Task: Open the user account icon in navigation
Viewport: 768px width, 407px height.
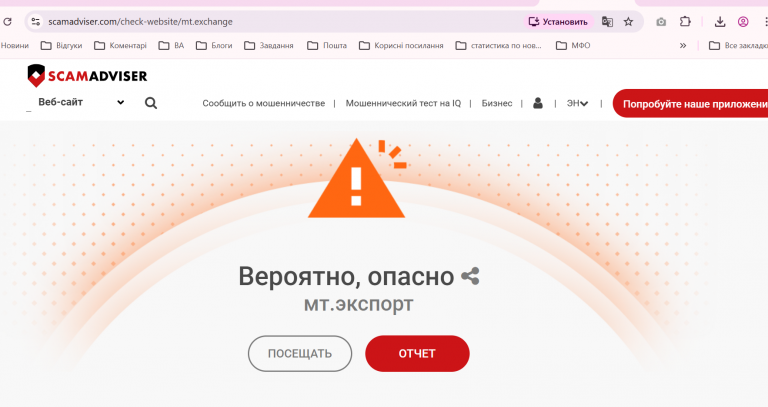Action: pos(538,103)
